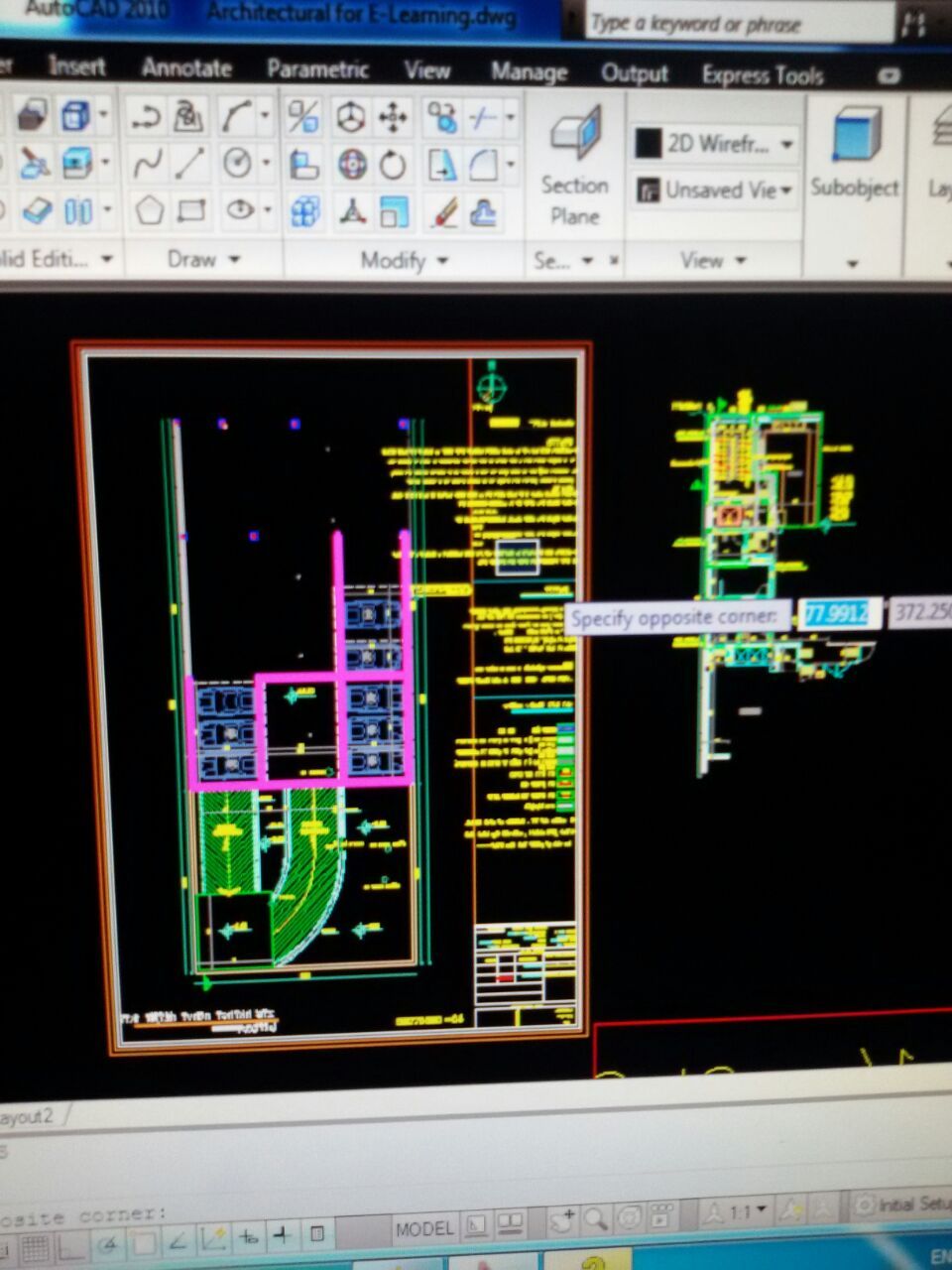Open the View ribbon tab
Image resolution: width=952 pixels, height=1270 pixels.
click(x=427, y=70)
